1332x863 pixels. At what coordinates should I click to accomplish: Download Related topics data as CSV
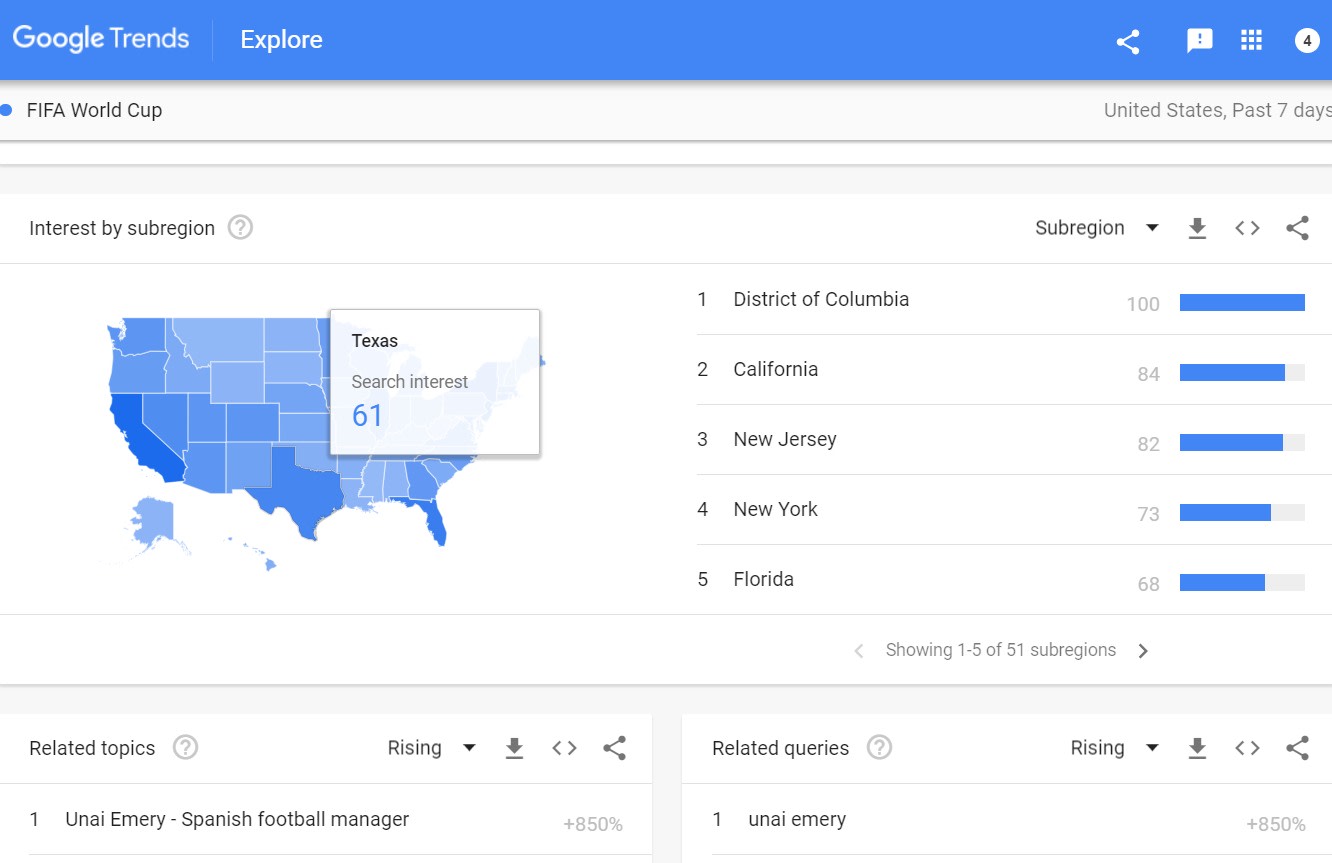pos(514,748)
